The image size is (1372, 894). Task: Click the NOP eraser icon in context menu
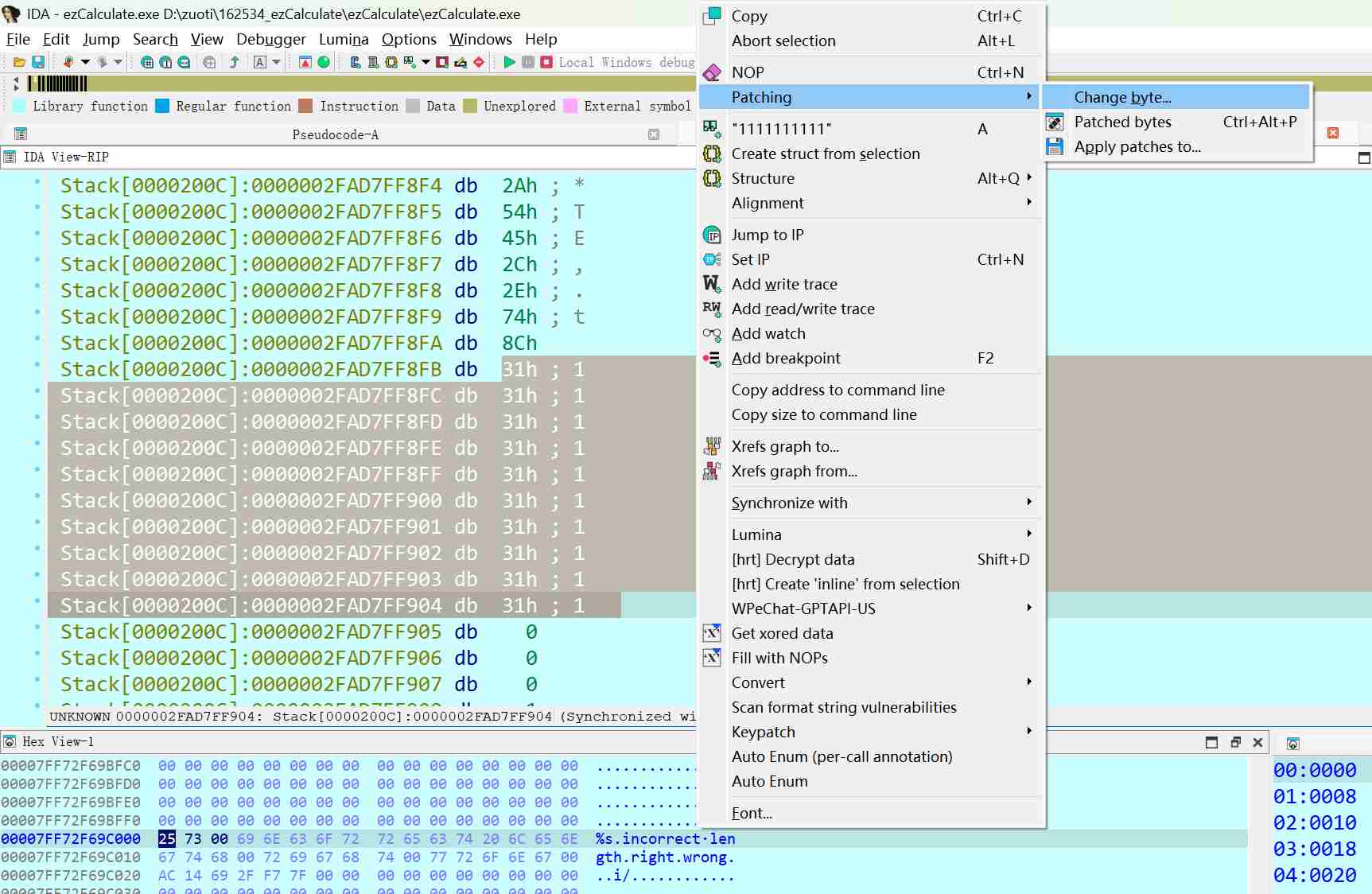(712, 73)
